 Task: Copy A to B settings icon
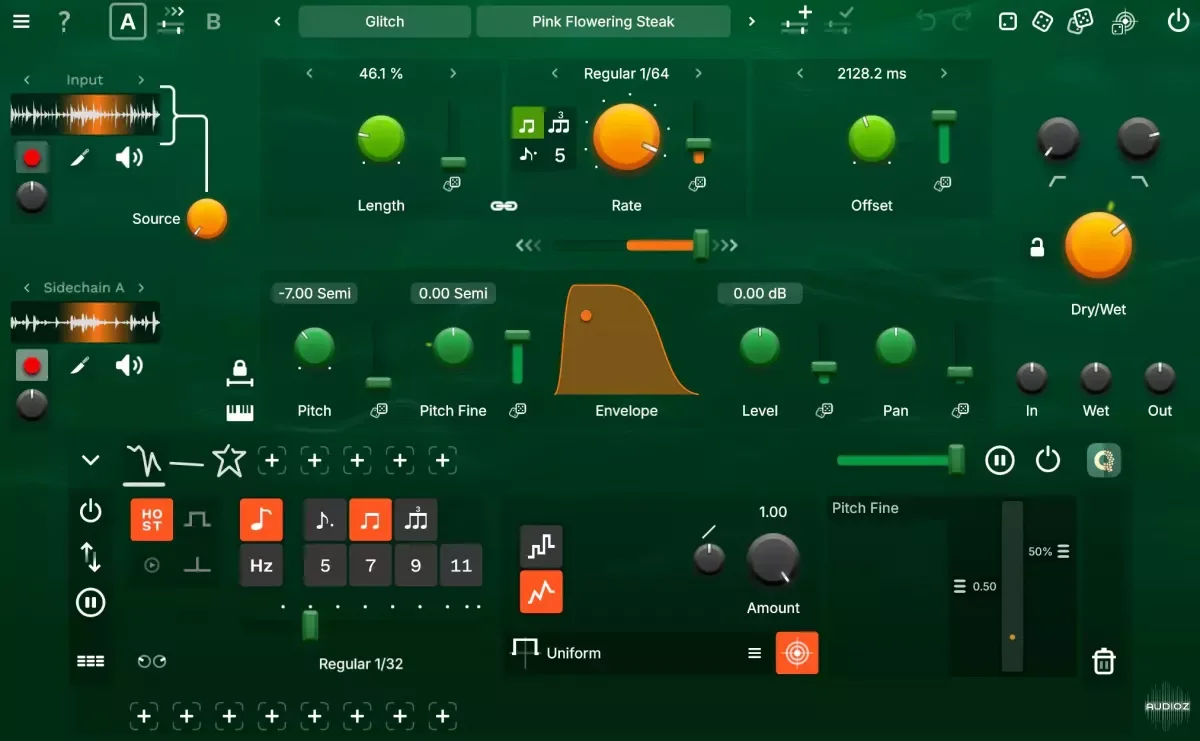(172, 21)
